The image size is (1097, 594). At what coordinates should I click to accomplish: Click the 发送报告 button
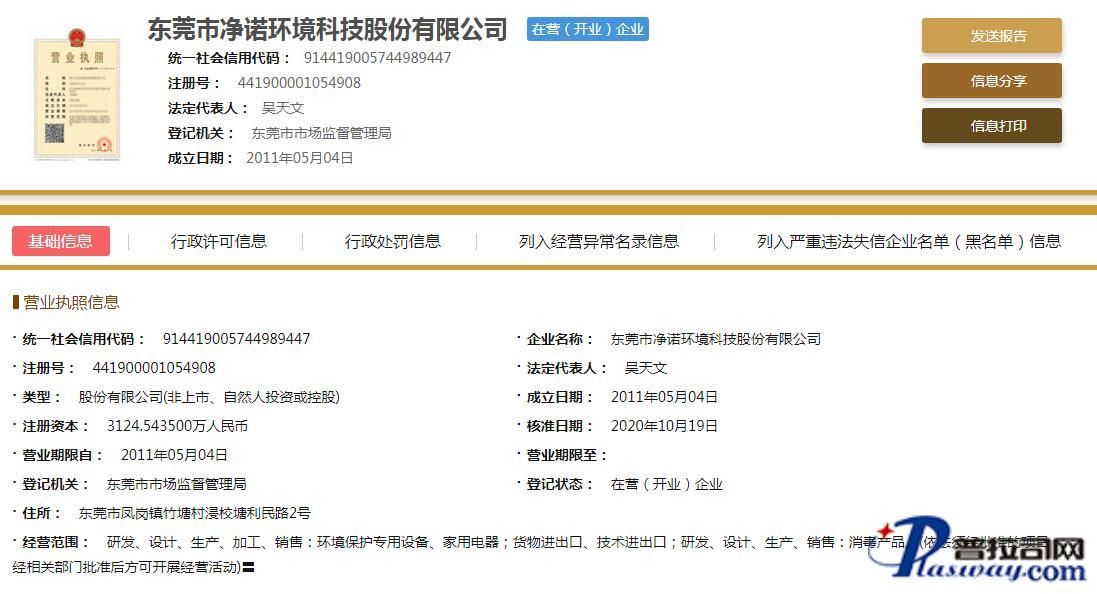coord(991,36)
